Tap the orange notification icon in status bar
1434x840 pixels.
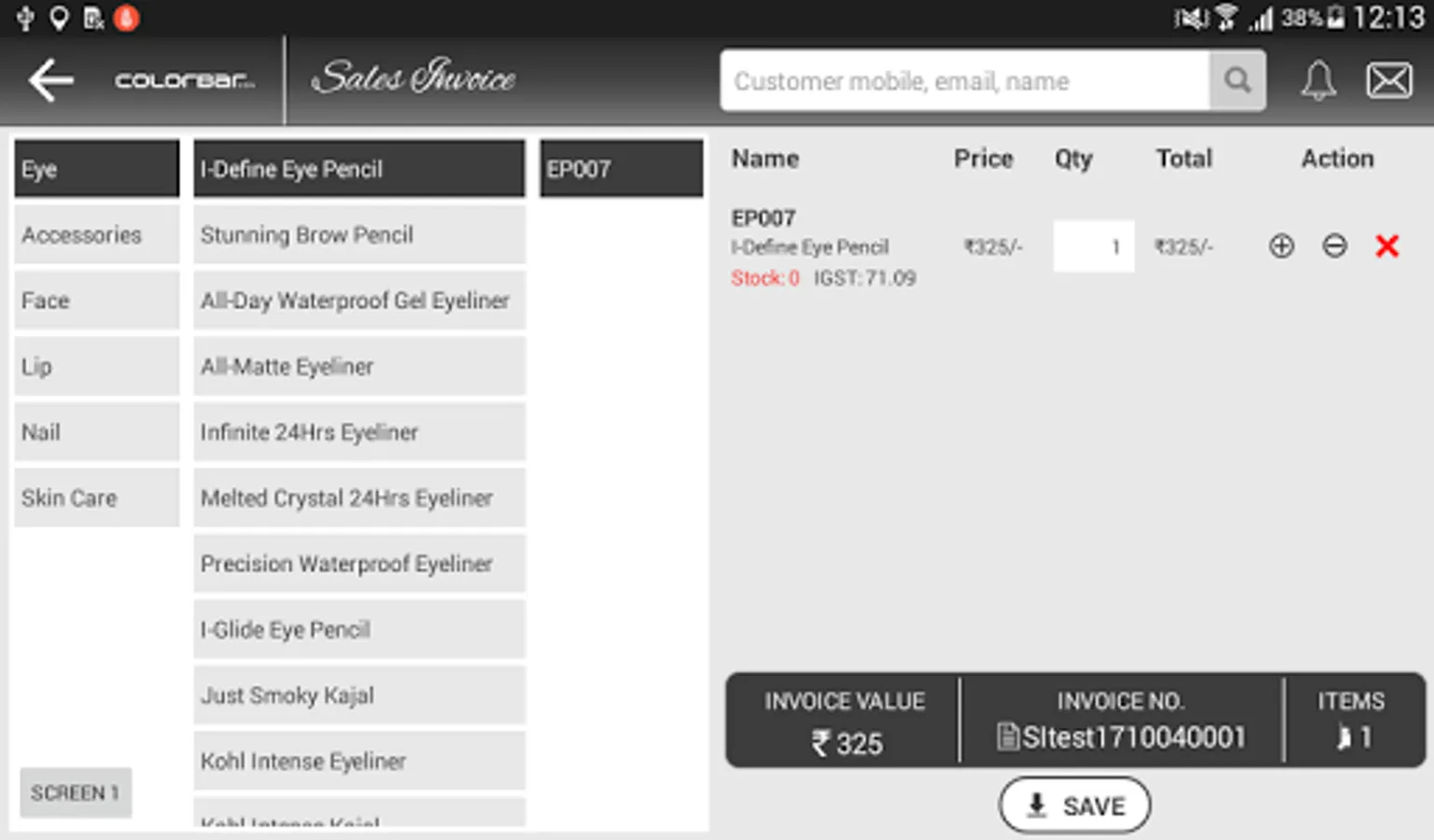tap(126, 18)
